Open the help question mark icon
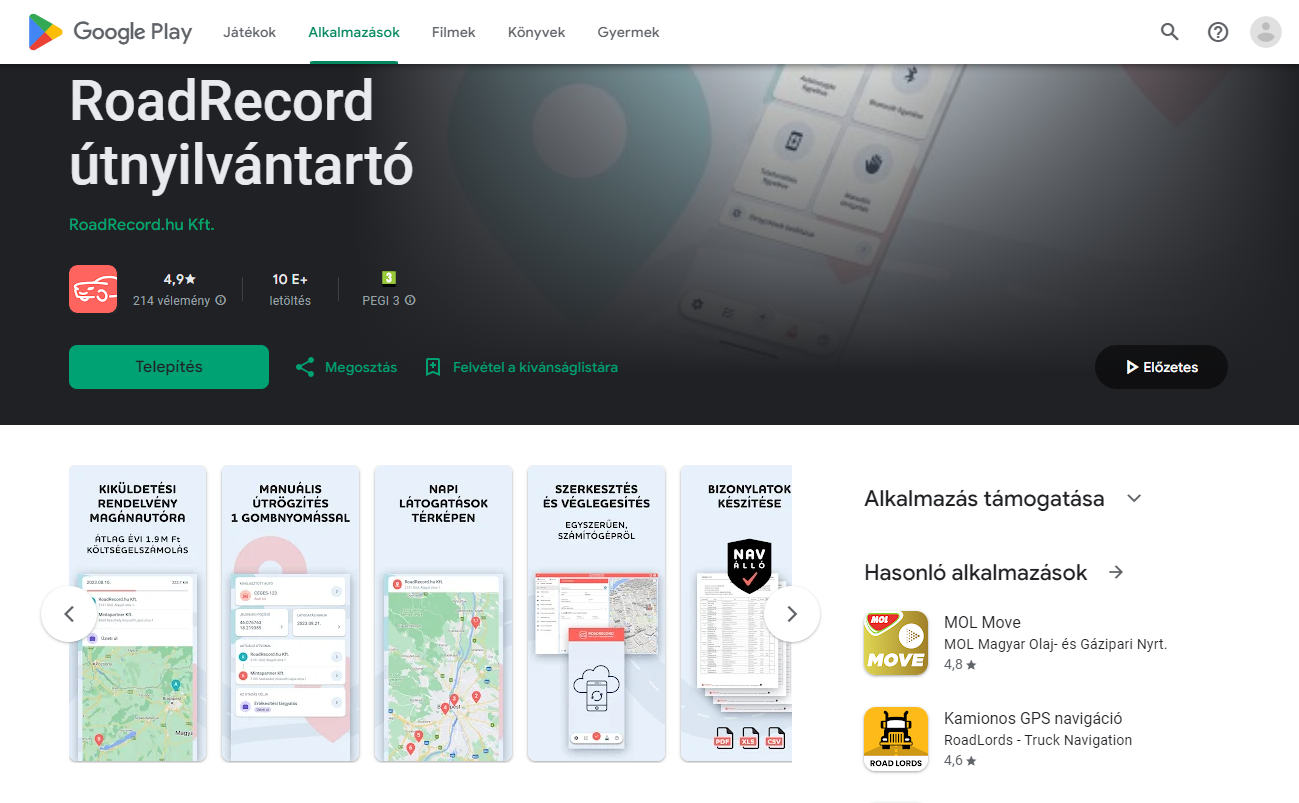Image resolution: width=1299 pixels, height=803 pixels. point(1217,32)
